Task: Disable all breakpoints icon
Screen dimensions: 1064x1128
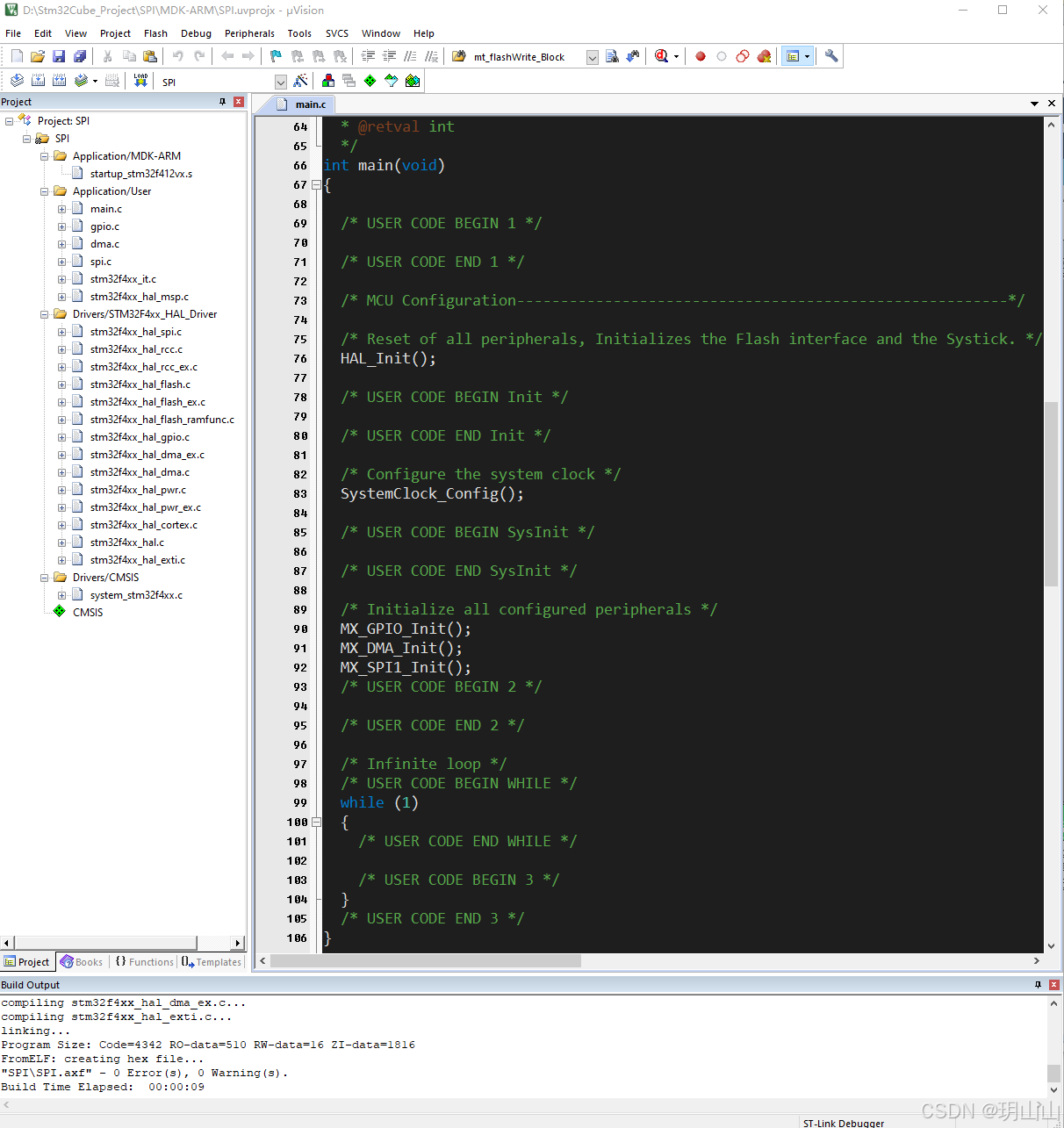Action: click(743, 56)
